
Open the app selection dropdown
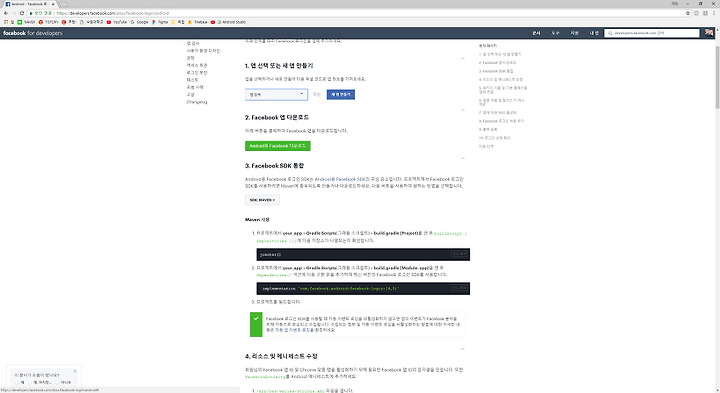pos(276,94)
